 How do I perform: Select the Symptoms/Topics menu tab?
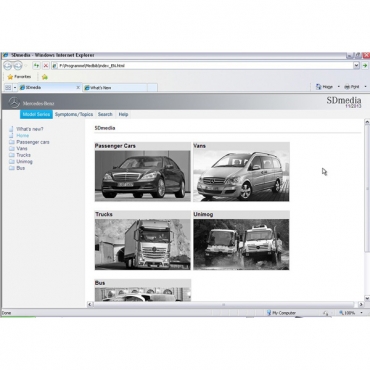pos(74,114)
